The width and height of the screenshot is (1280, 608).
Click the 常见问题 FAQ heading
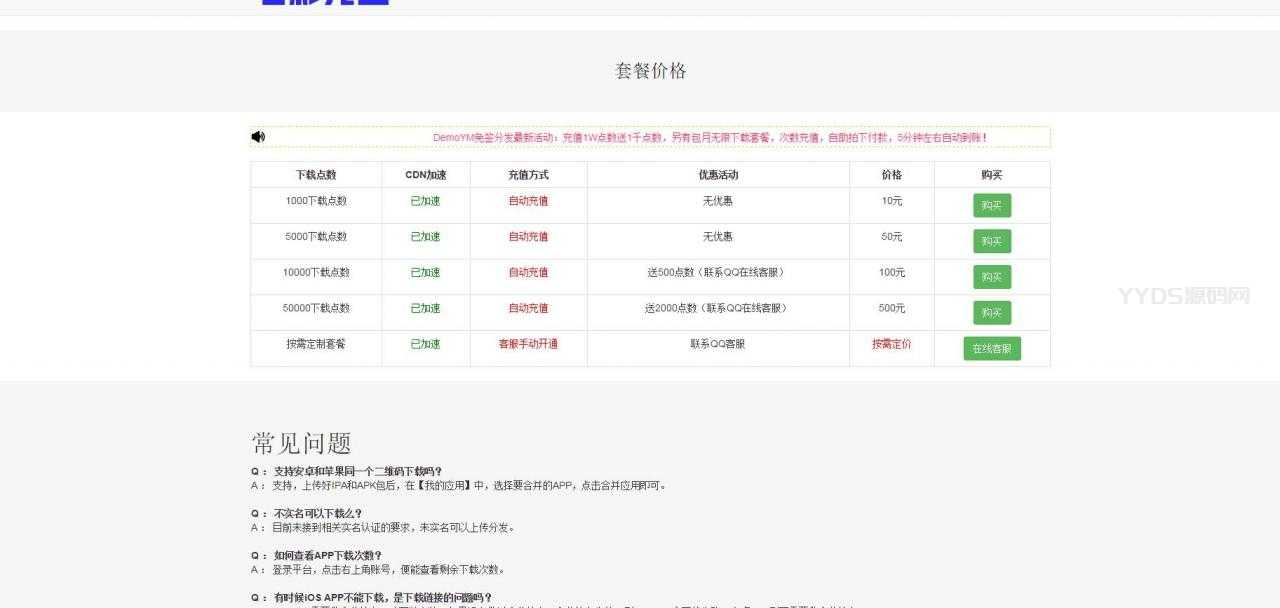301,443
